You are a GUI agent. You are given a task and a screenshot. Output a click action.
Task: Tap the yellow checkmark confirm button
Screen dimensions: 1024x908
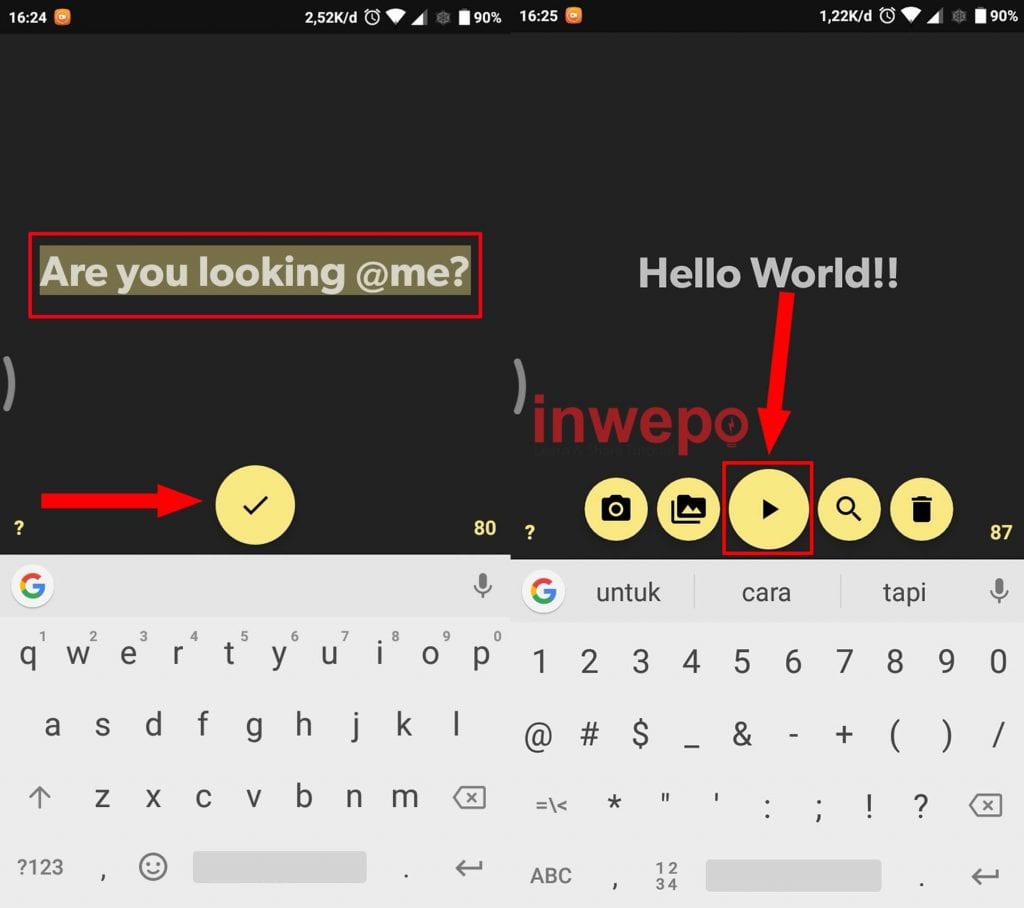pos(255,505)
